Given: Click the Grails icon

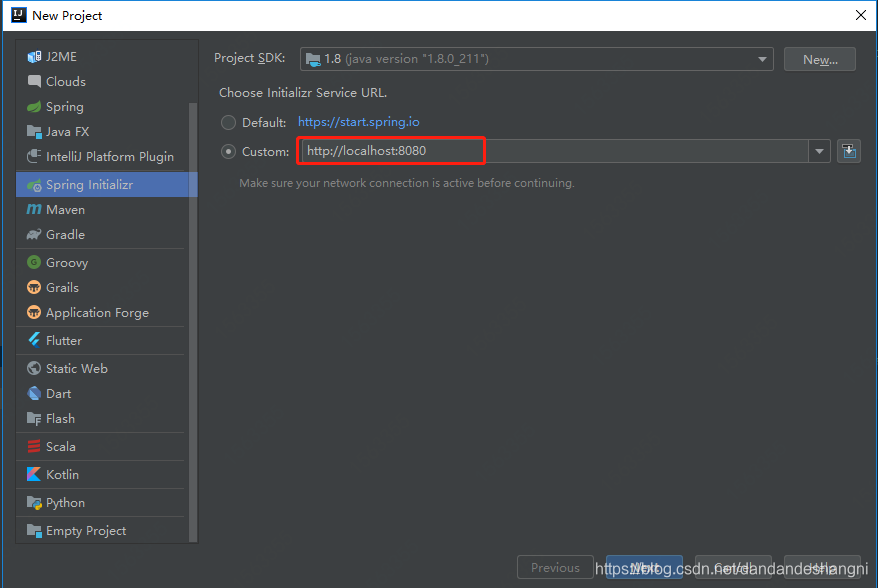Looking at the screenshot, I should pos(34,287).
